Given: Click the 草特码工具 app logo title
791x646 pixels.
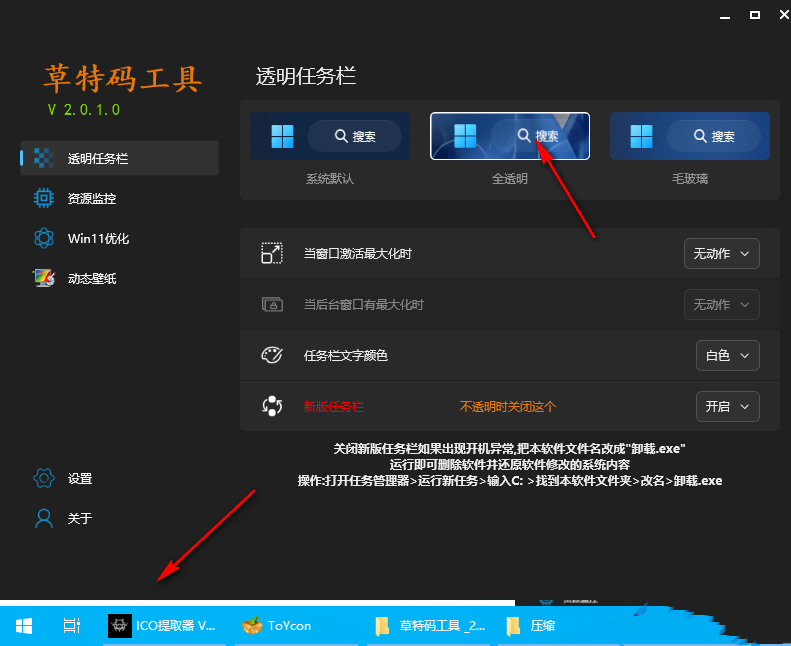Looking at the screenshot, I should tap(122, 79).
